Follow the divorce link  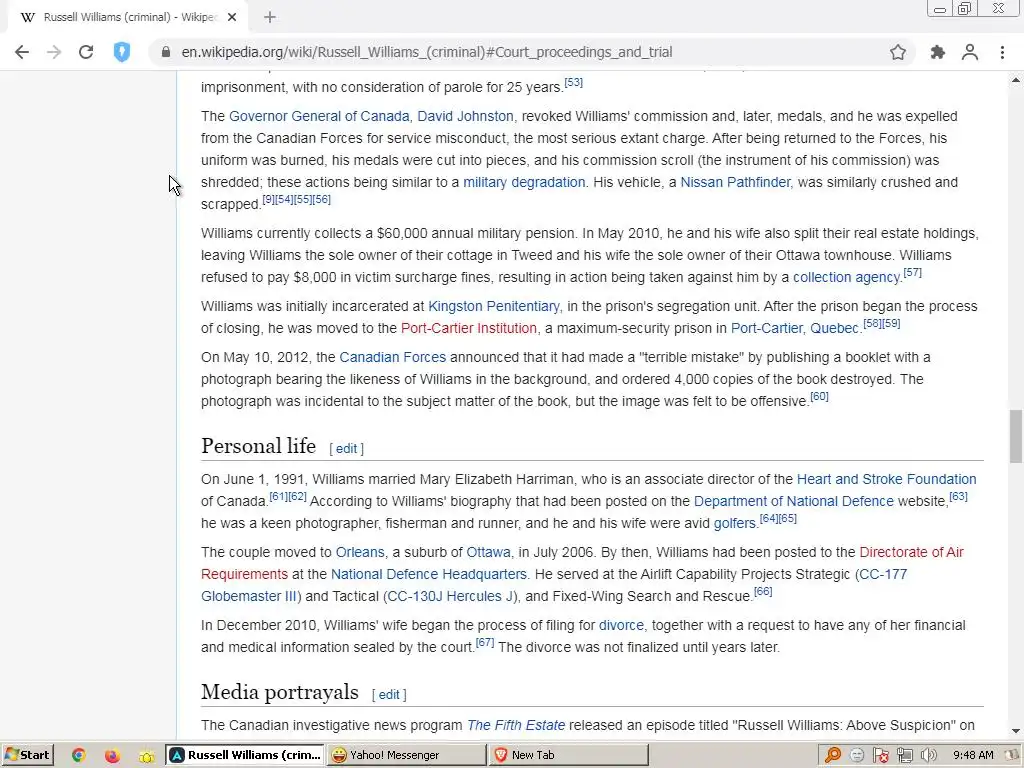[x=621, y=626]
